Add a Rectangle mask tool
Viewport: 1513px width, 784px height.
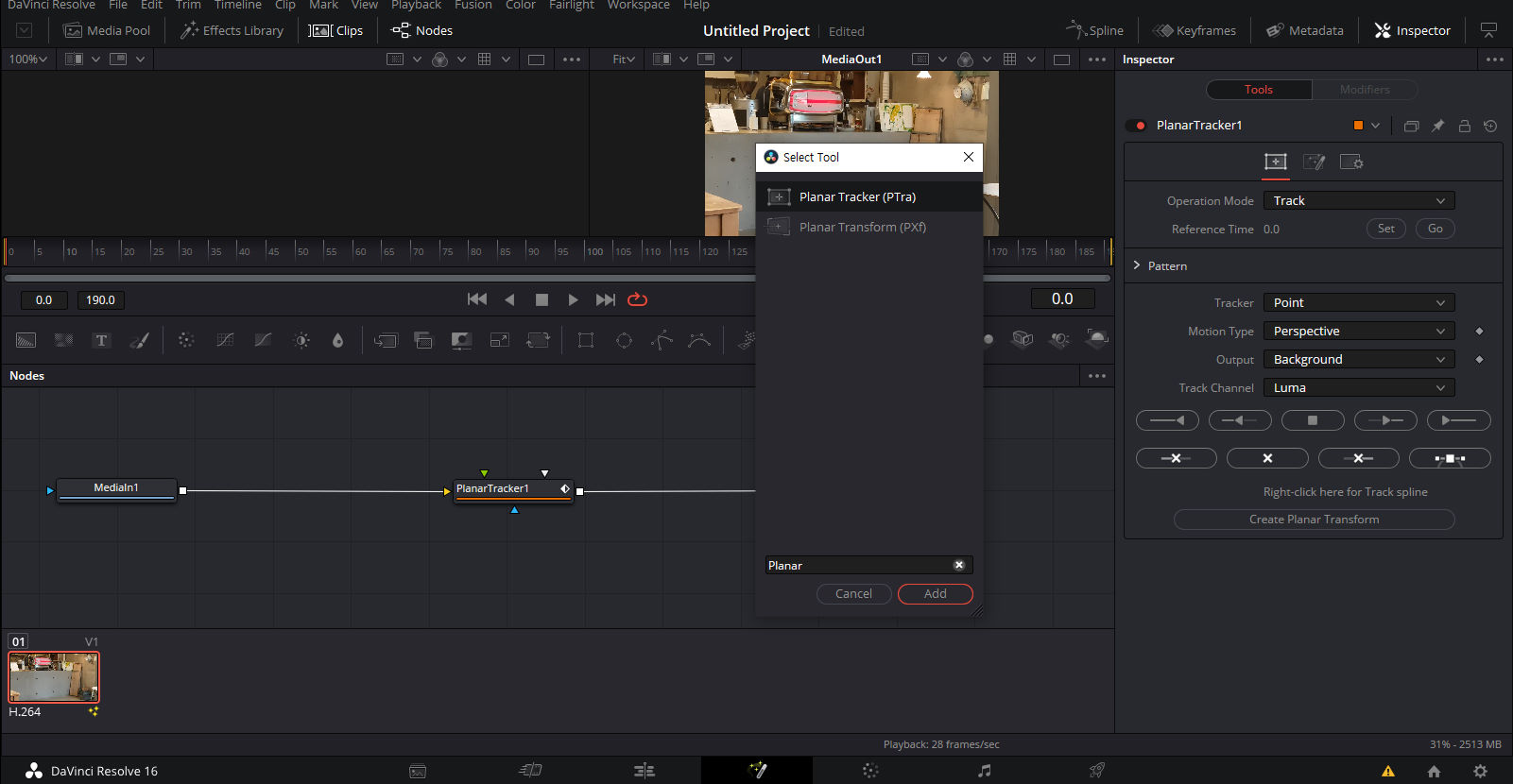(586, 340)
